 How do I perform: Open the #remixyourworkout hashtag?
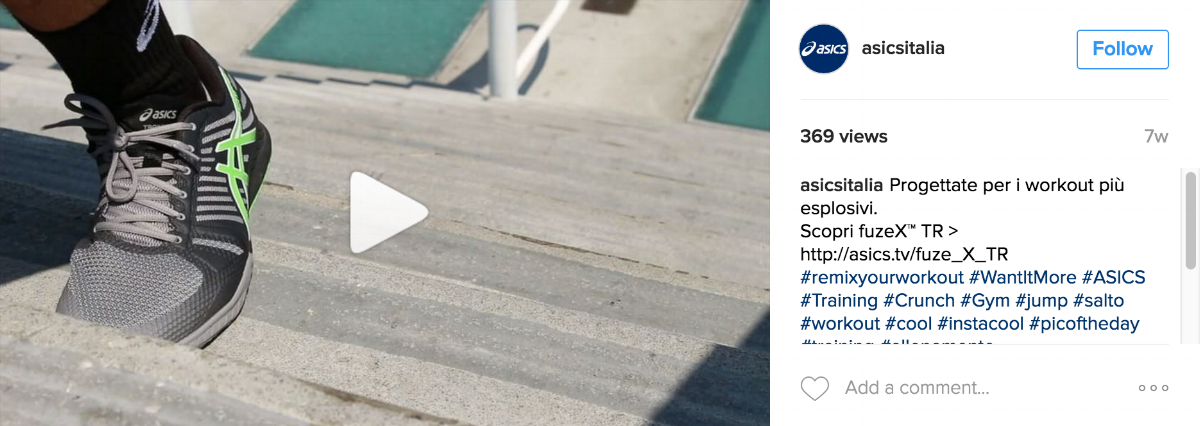tap(882, 277)
